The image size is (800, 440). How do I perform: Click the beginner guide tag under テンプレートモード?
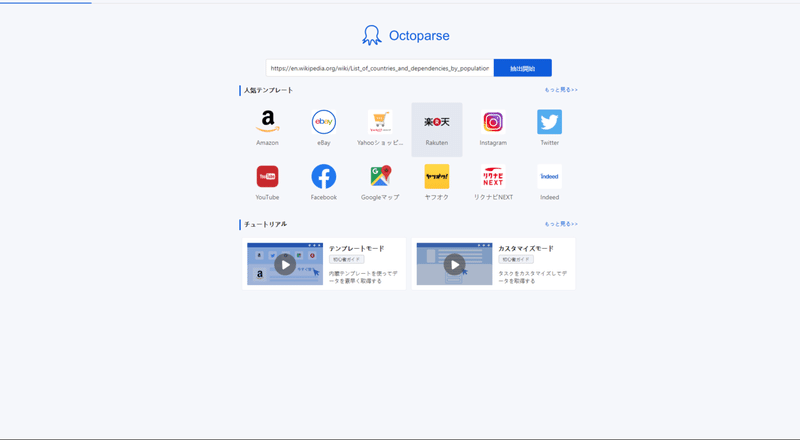pyautogui.click(x=346, y=259)
